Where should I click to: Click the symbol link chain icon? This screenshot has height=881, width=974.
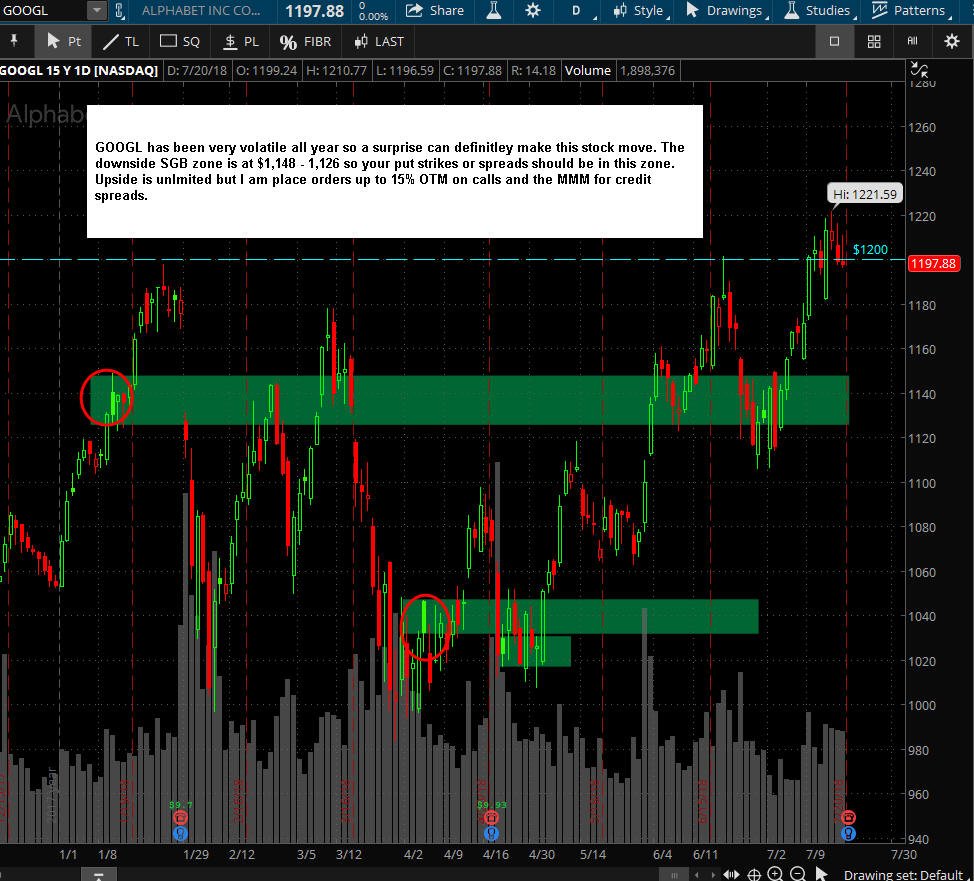point(119,11)
